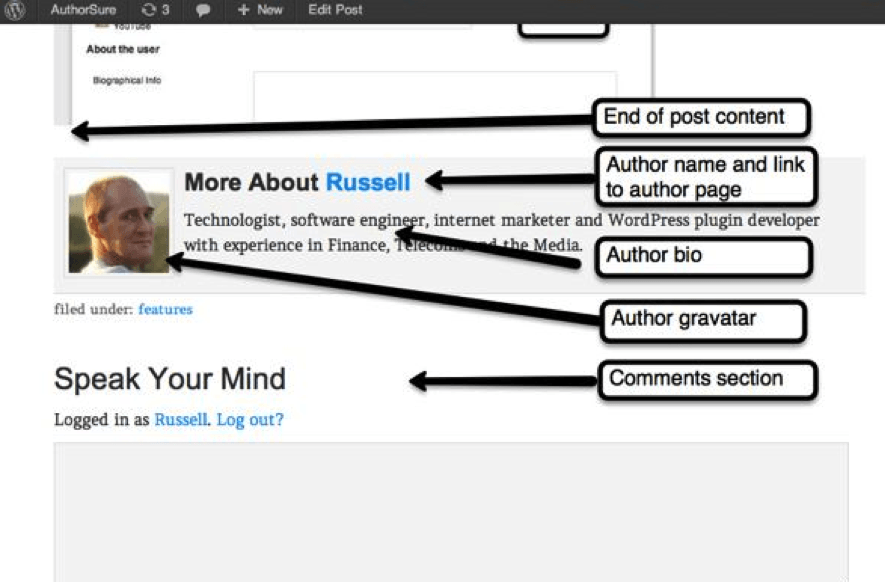Image resolution: width=886 pixels, height=583 pixels.
Task: Select the Author bio callout box
Action: pyautogui.click(x=705, y=256)
